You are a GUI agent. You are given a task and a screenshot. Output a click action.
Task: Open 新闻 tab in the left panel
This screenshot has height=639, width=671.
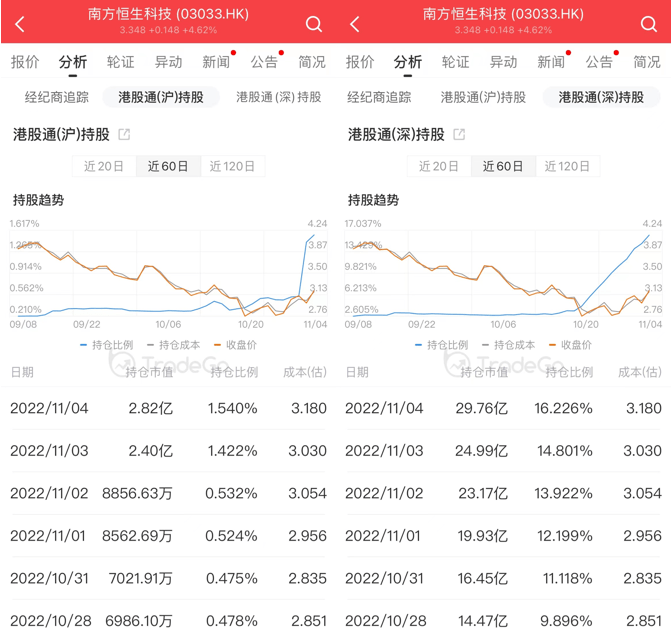point(216,62)
